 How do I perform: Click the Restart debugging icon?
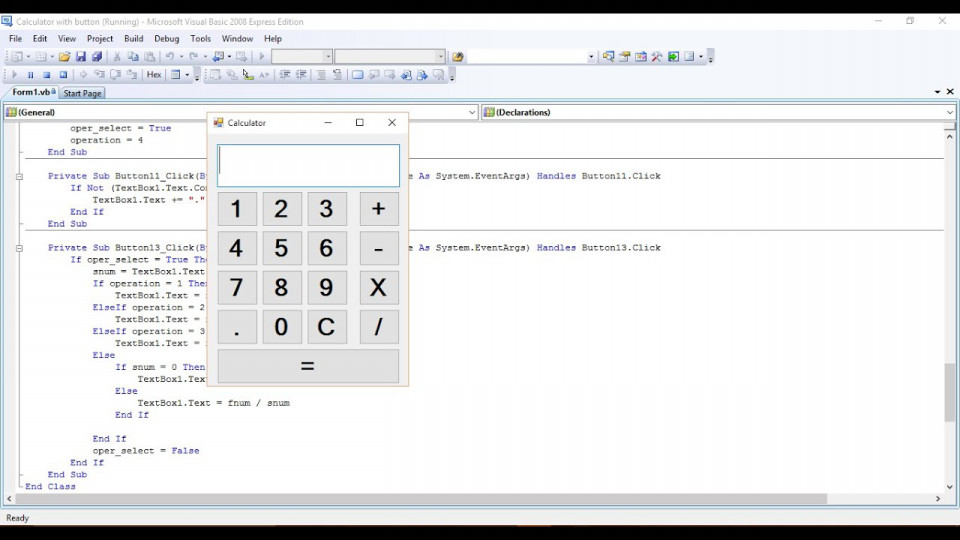click(x=63, y=75)
